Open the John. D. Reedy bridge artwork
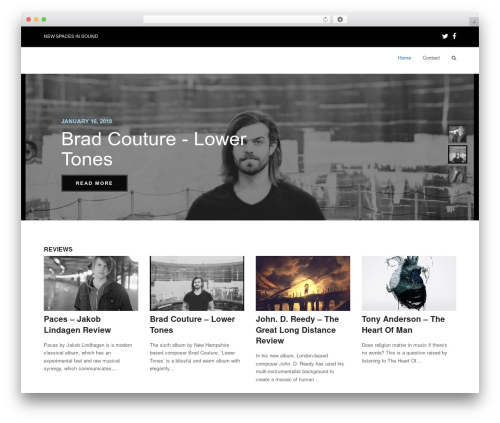500x423 pixels. point(303,283)
